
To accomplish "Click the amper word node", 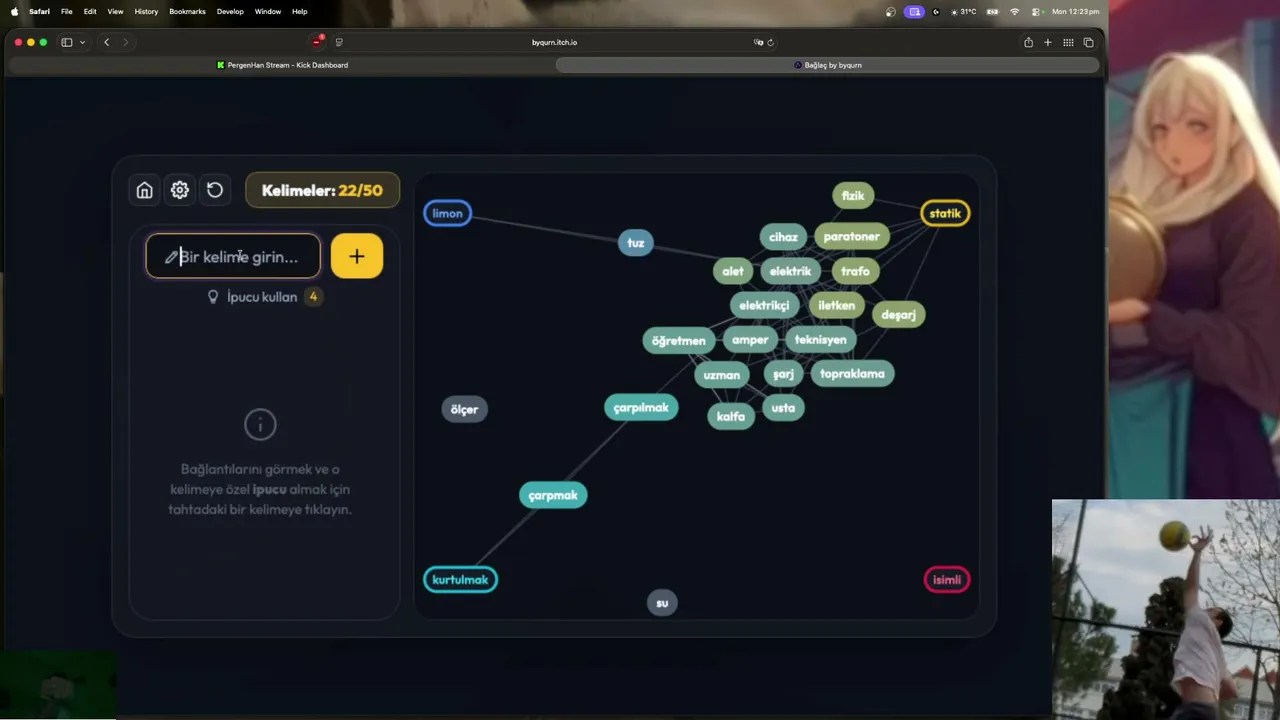I will point(750,340).
